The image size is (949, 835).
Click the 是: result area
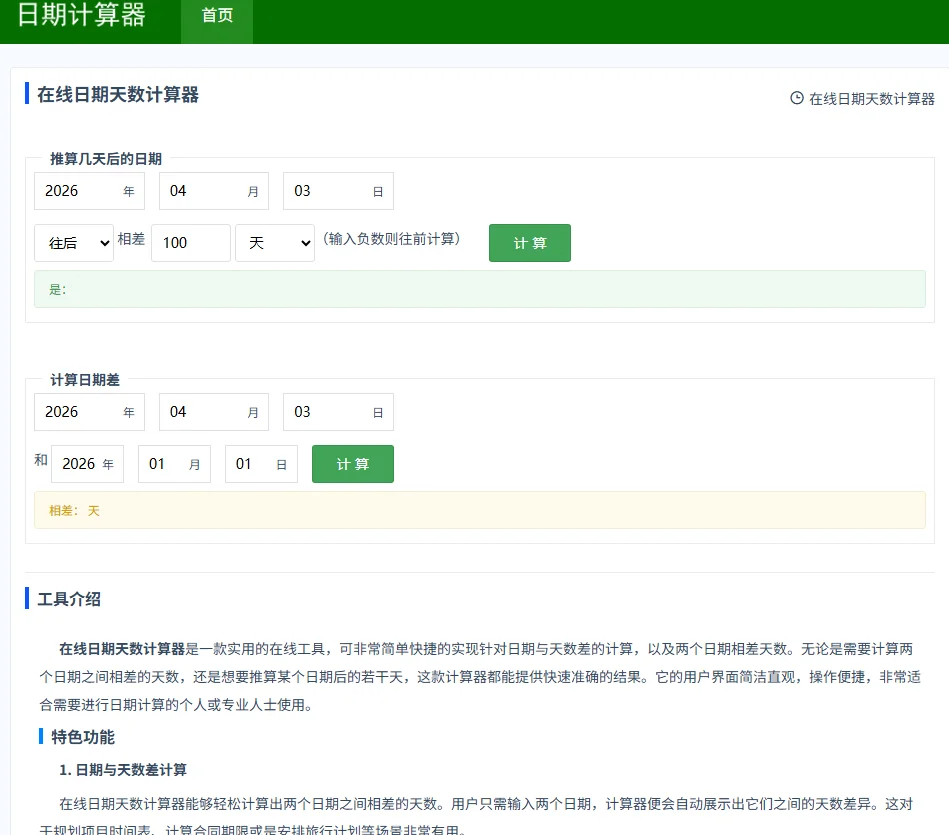478,288
